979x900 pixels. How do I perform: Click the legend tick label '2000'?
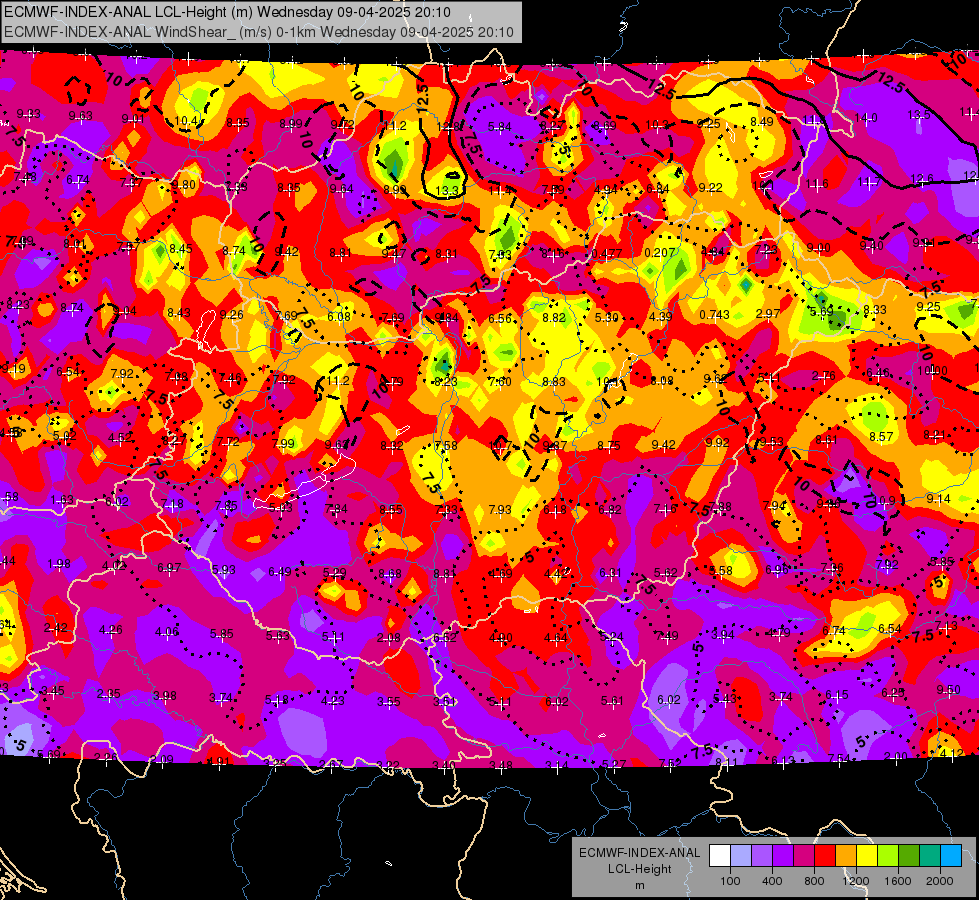(x=940, y=881)
